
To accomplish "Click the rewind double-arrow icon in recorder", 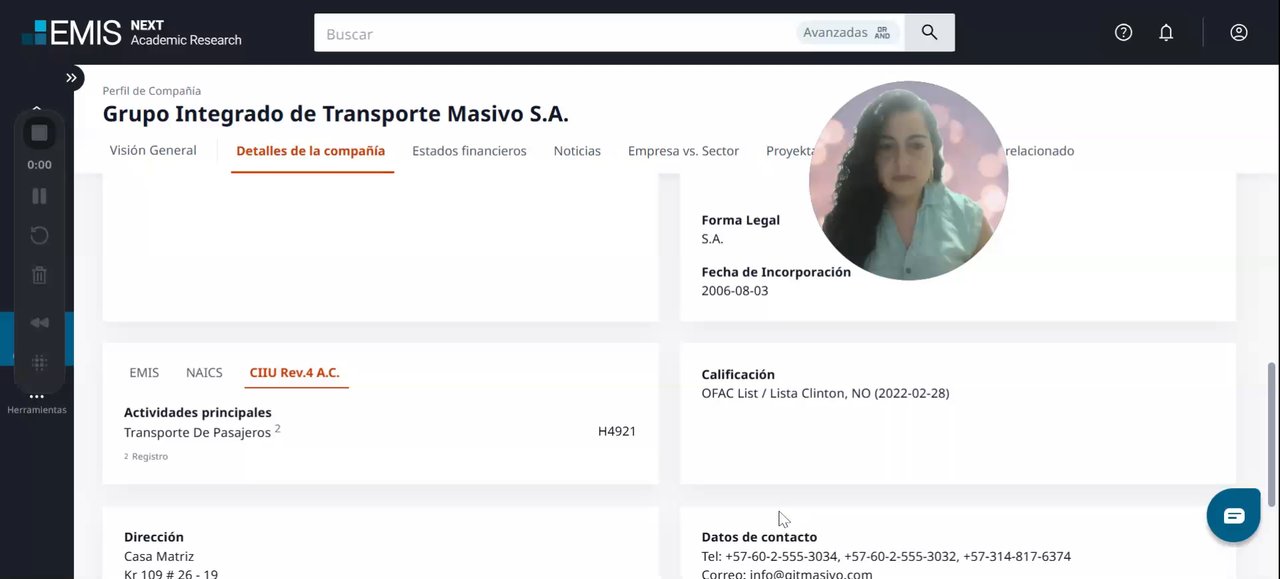I will click(x=39, y=323).
